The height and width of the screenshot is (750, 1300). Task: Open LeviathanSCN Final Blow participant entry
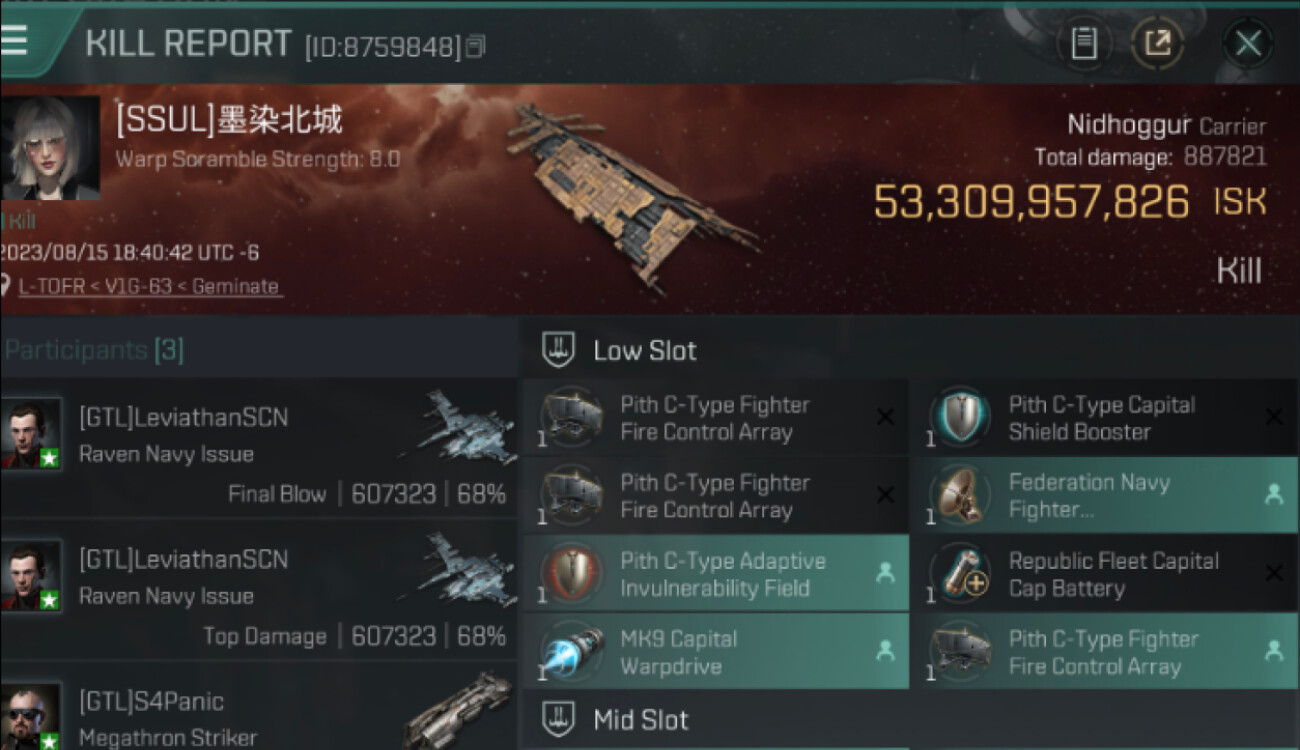click(x=258, y=449)
